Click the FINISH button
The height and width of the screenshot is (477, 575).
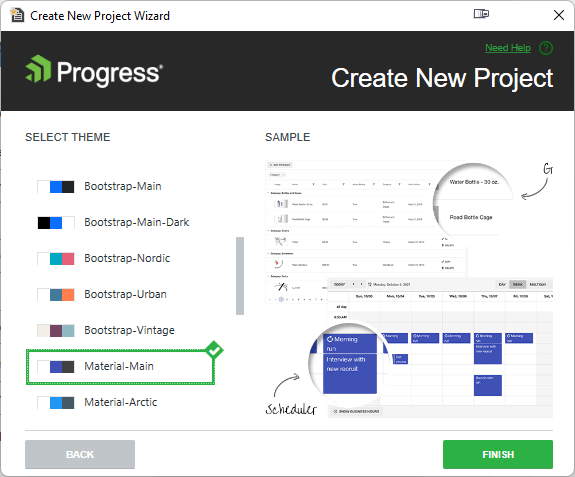[498, 454]
